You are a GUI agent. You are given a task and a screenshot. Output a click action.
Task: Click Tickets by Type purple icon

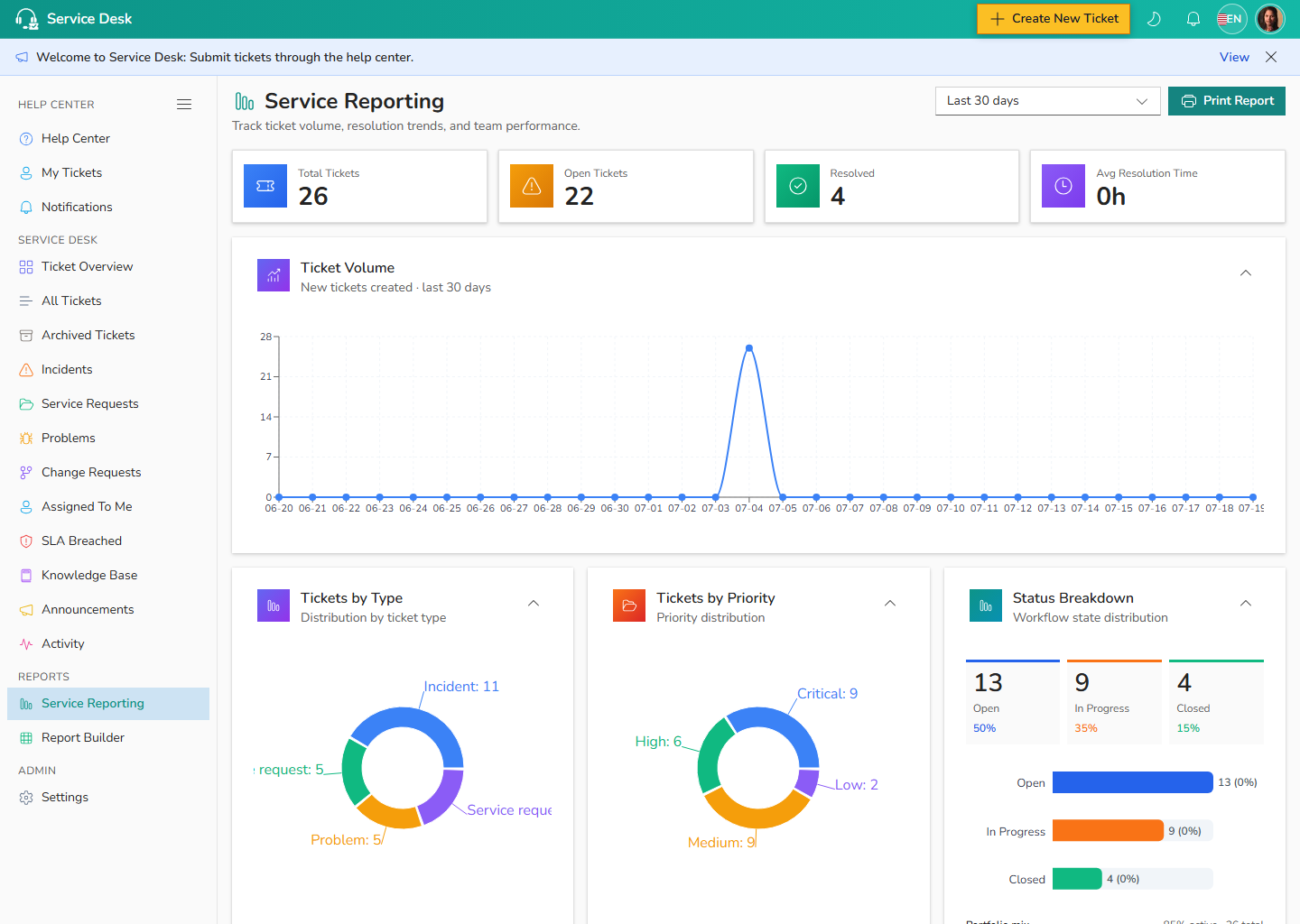(x=274, y=605)
